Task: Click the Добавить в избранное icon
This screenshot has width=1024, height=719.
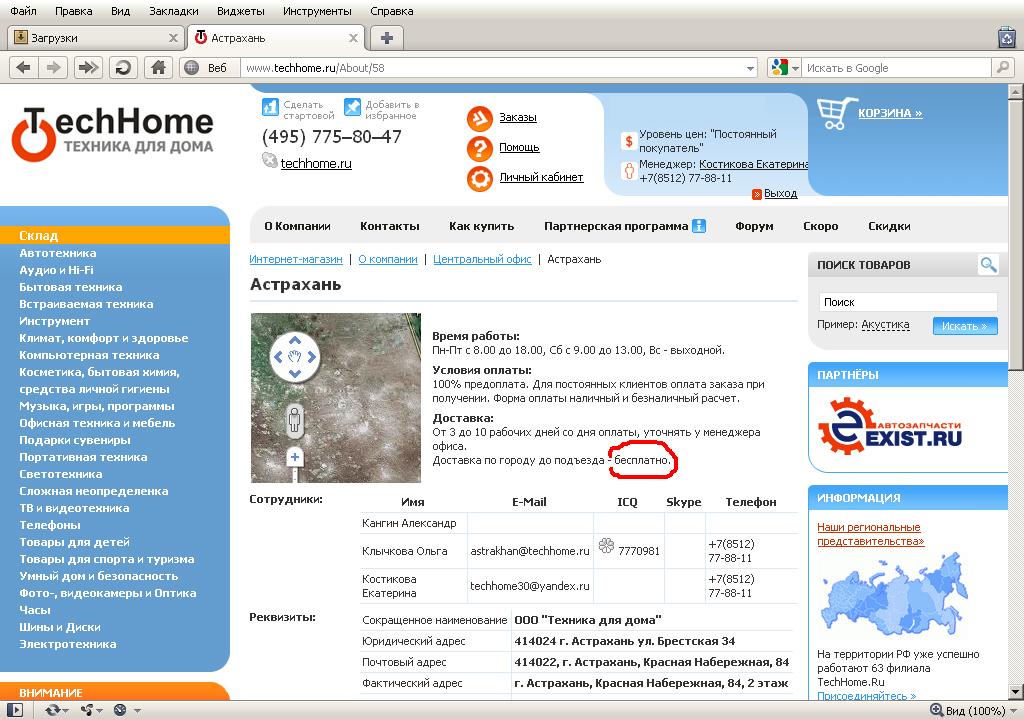Action: (352, 106)
